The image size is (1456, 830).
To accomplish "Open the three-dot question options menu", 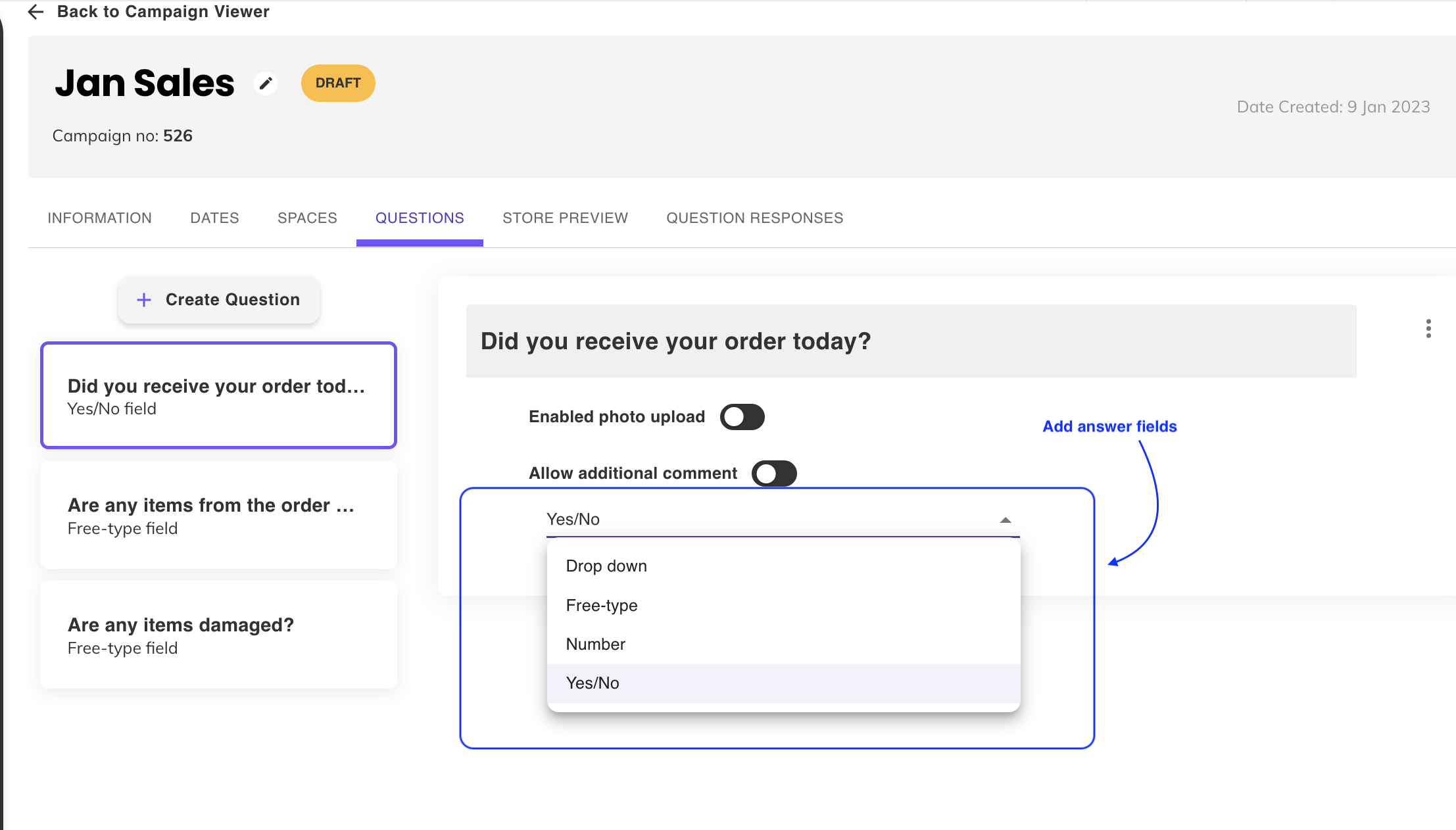I will click(x=1428, y=328).
